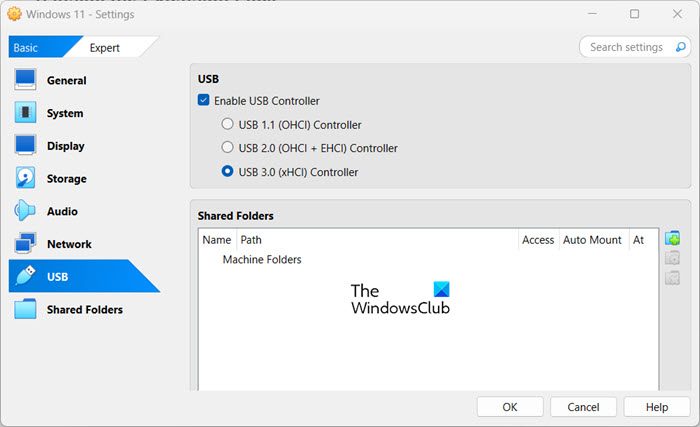Click the Access column header
Image resolution: width=700 pixels, height=427 pixels.
click(x=538, y=240)
